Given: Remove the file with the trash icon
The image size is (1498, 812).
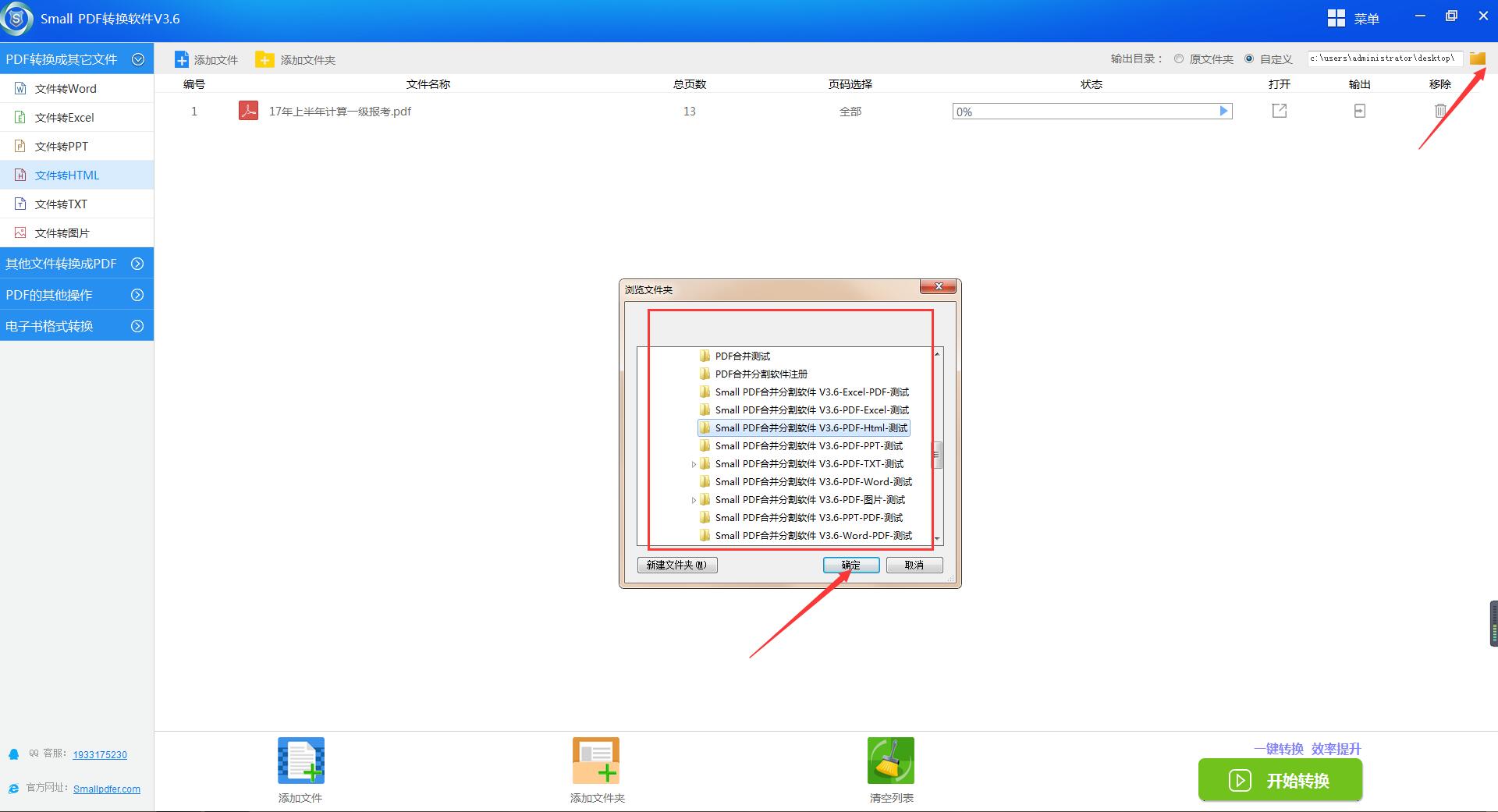Looking at the screenshot, I should point(1440,111).
